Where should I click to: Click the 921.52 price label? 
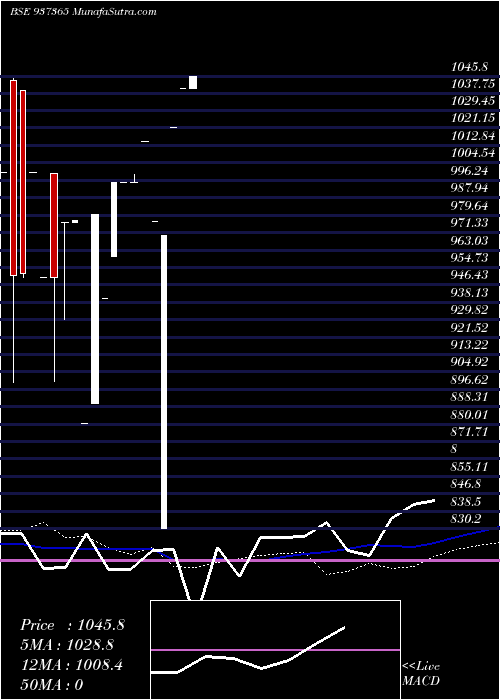point(469,328)
